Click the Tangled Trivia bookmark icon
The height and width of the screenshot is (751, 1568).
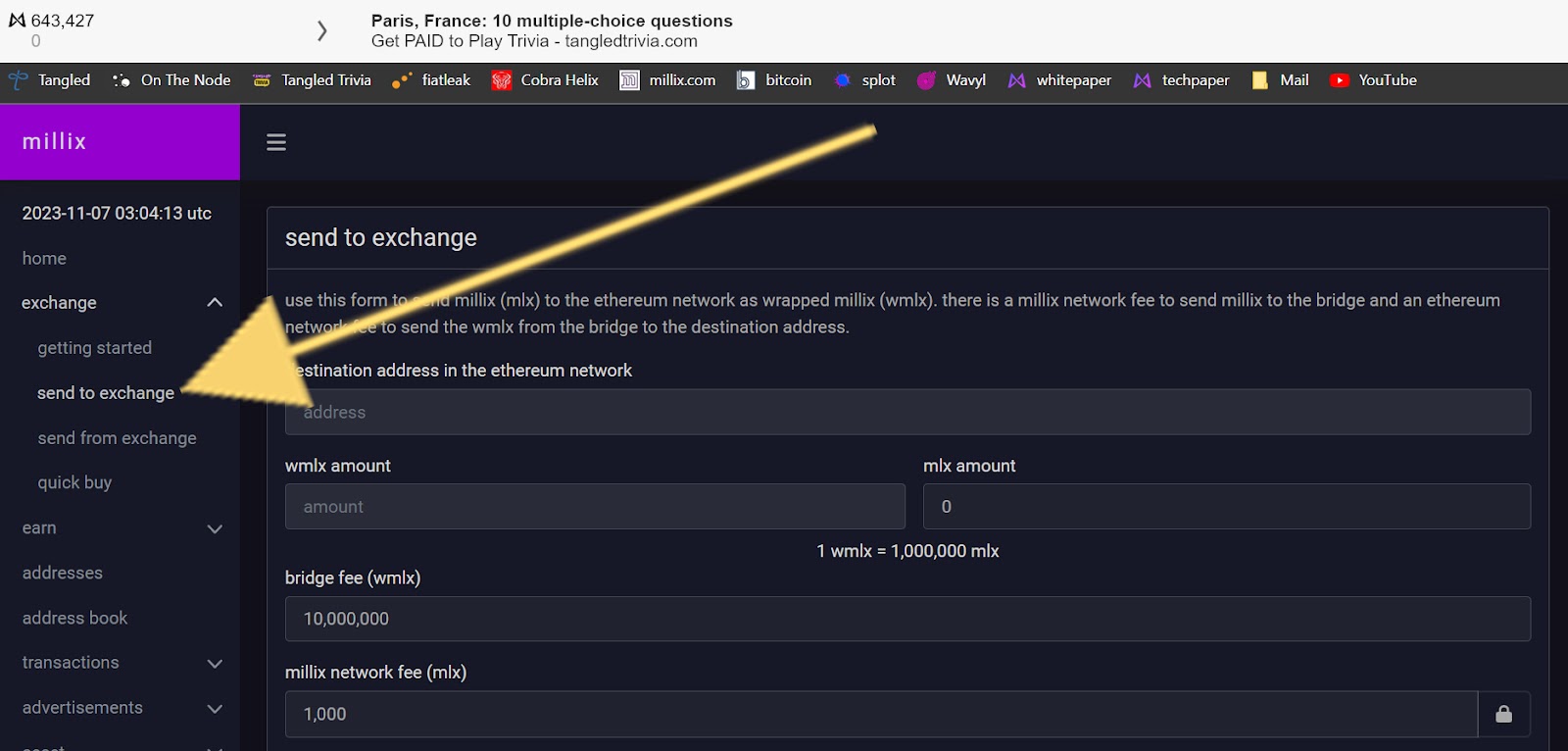pyautogui.click(x=262, y=80)
